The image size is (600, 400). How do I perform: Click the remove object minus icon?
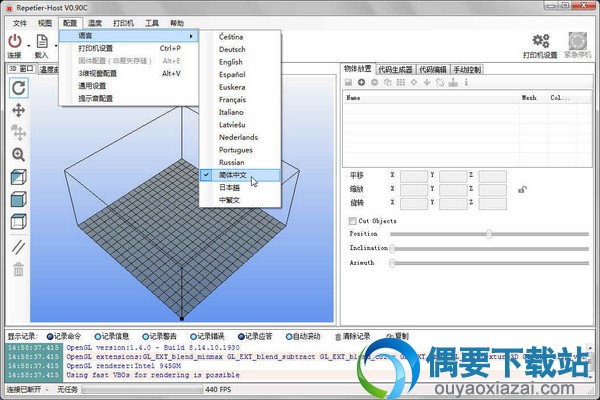pos(375,82)
